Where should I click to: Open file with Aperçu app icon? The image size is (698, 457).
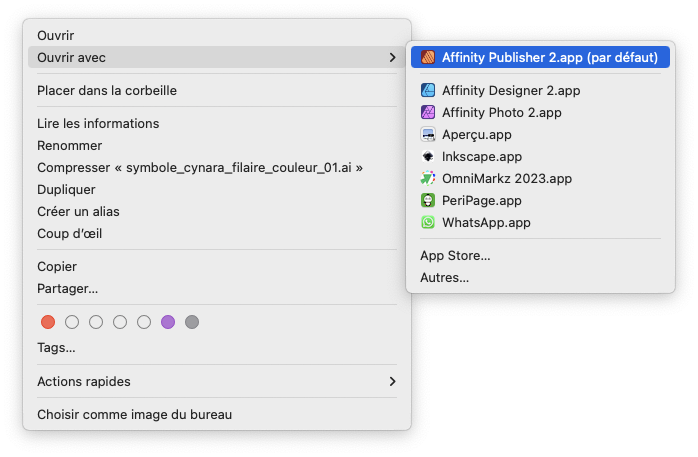pos(428,134)
